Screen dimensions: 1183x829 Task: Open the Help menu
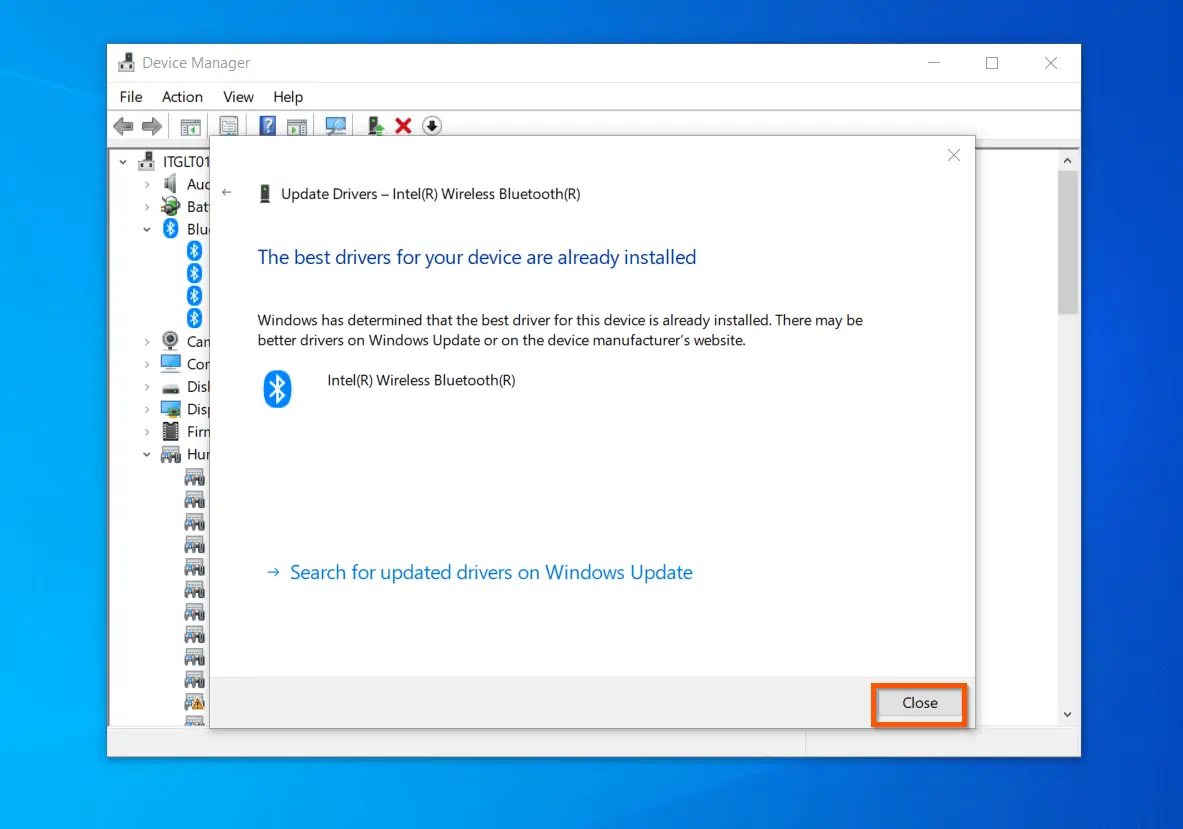click(x=287, y=97)
